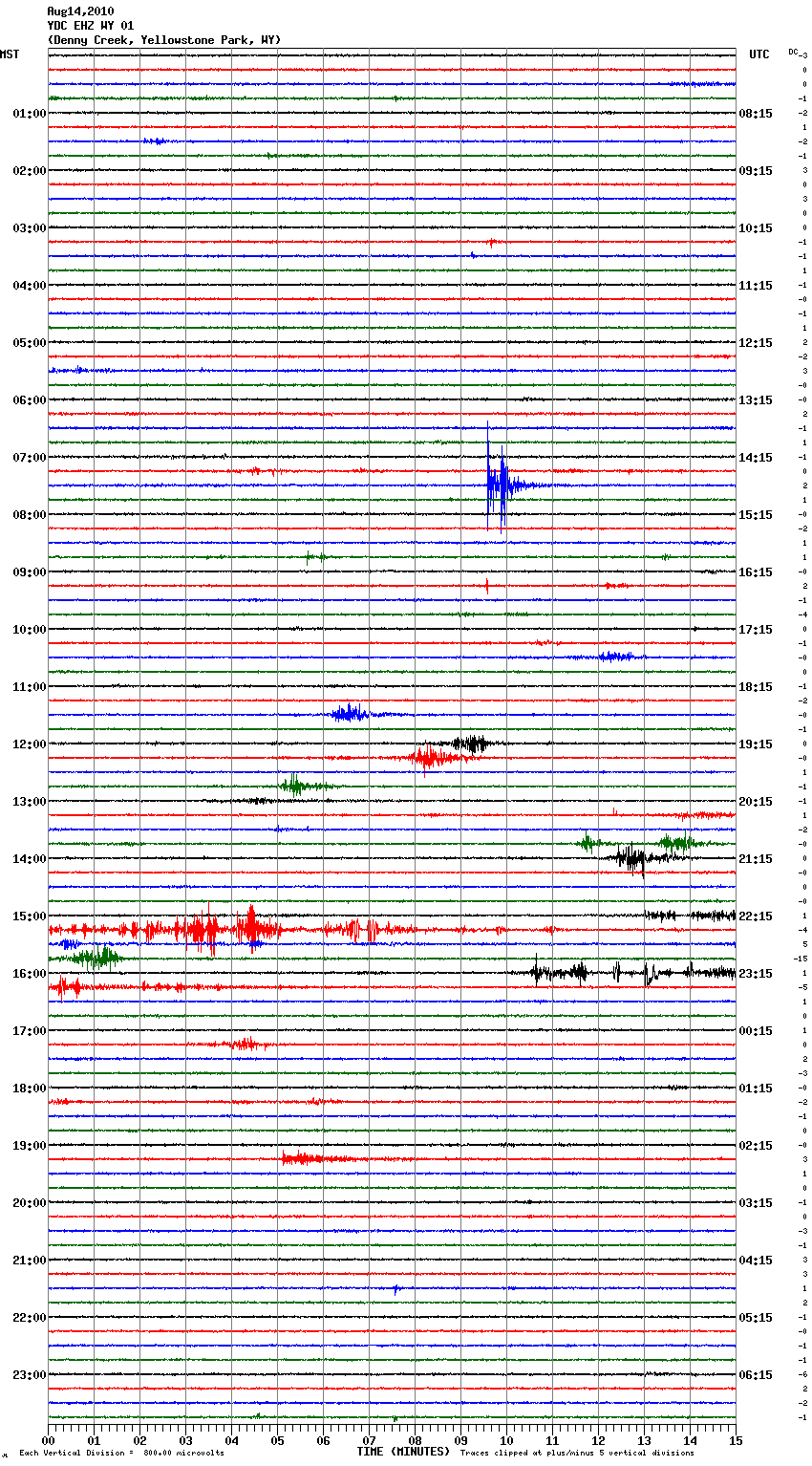Click the 01:15 UTC time label
This screenshot has height=1466, width=812.
(x=756, y=1089)
